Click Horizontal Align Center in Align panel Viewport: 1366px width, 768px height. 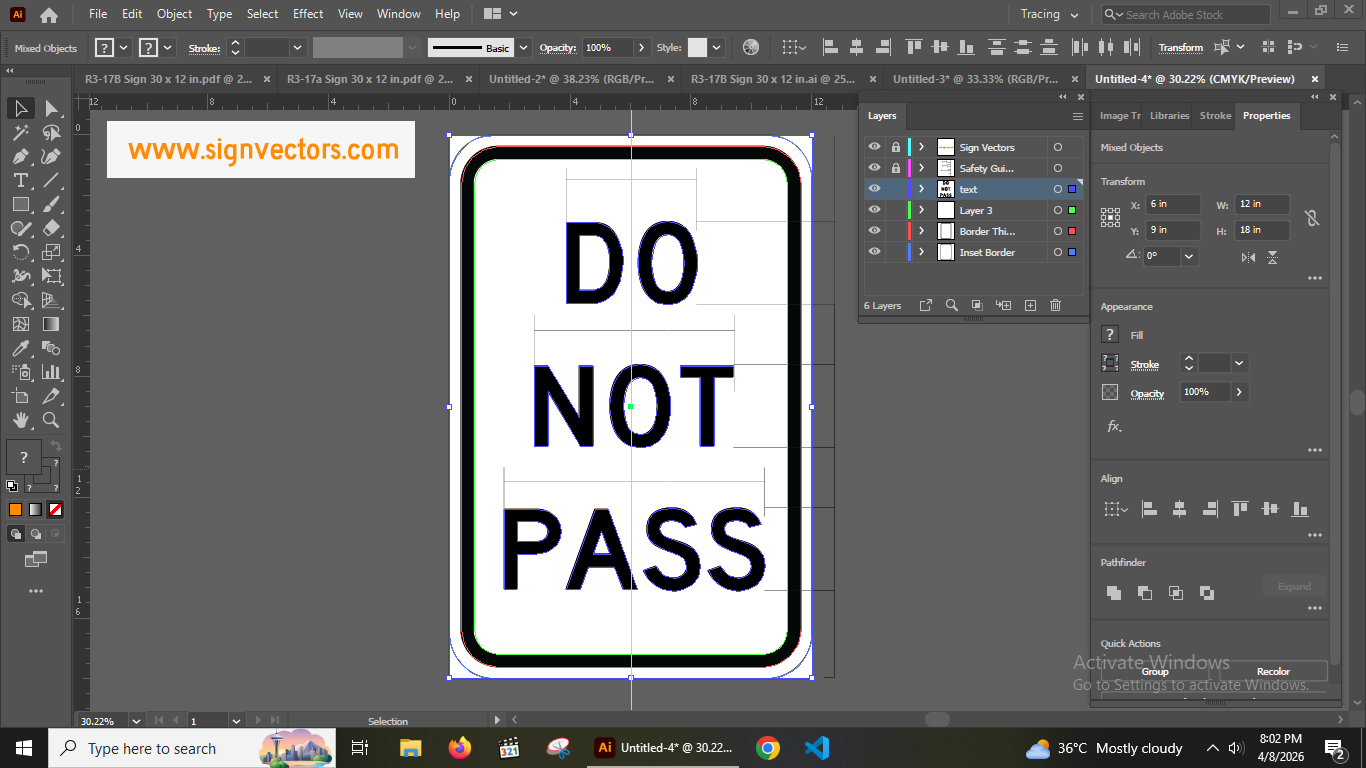click(1180, 508)
